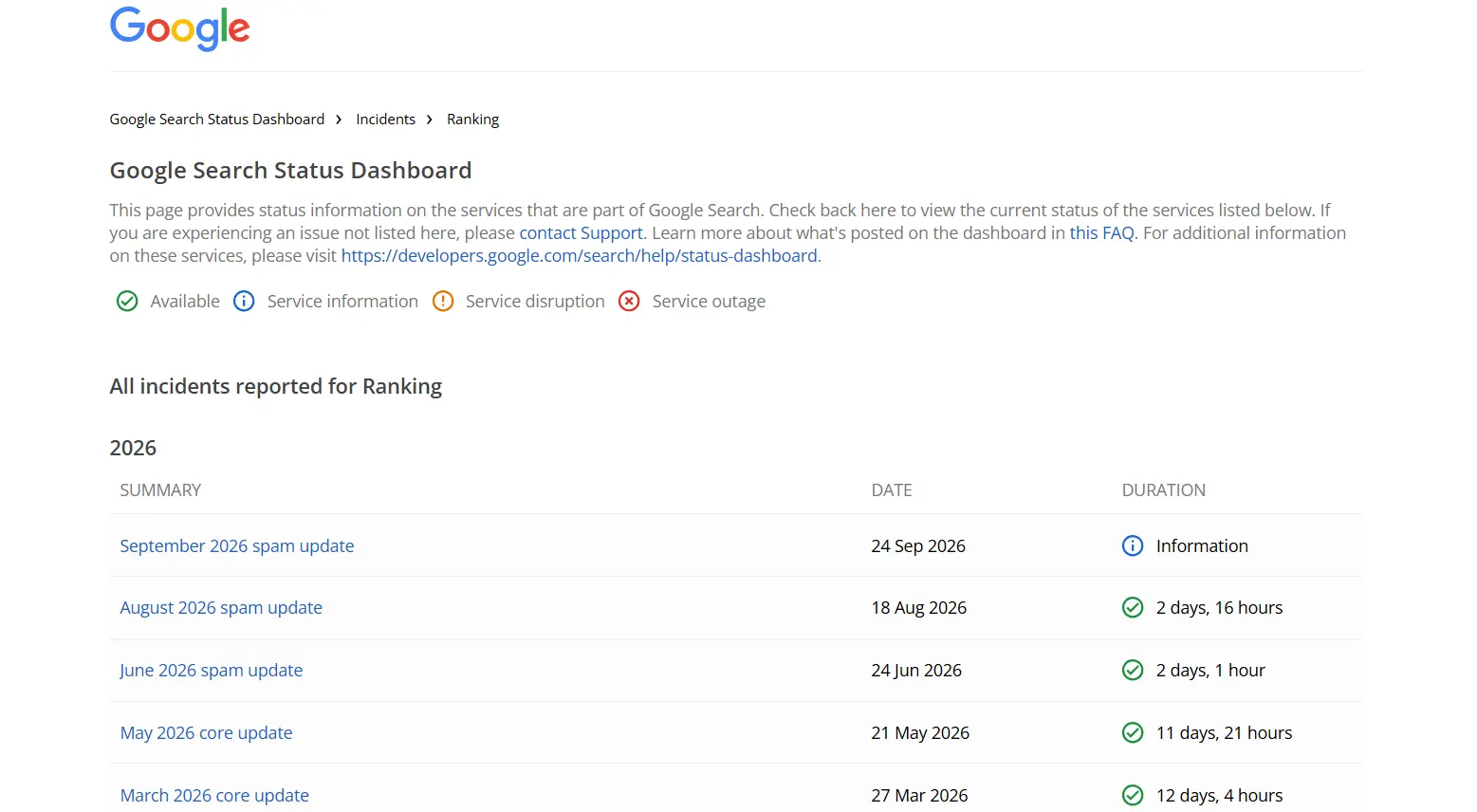
Task: Click the DATE column header
Action: [x=892, y=490]
